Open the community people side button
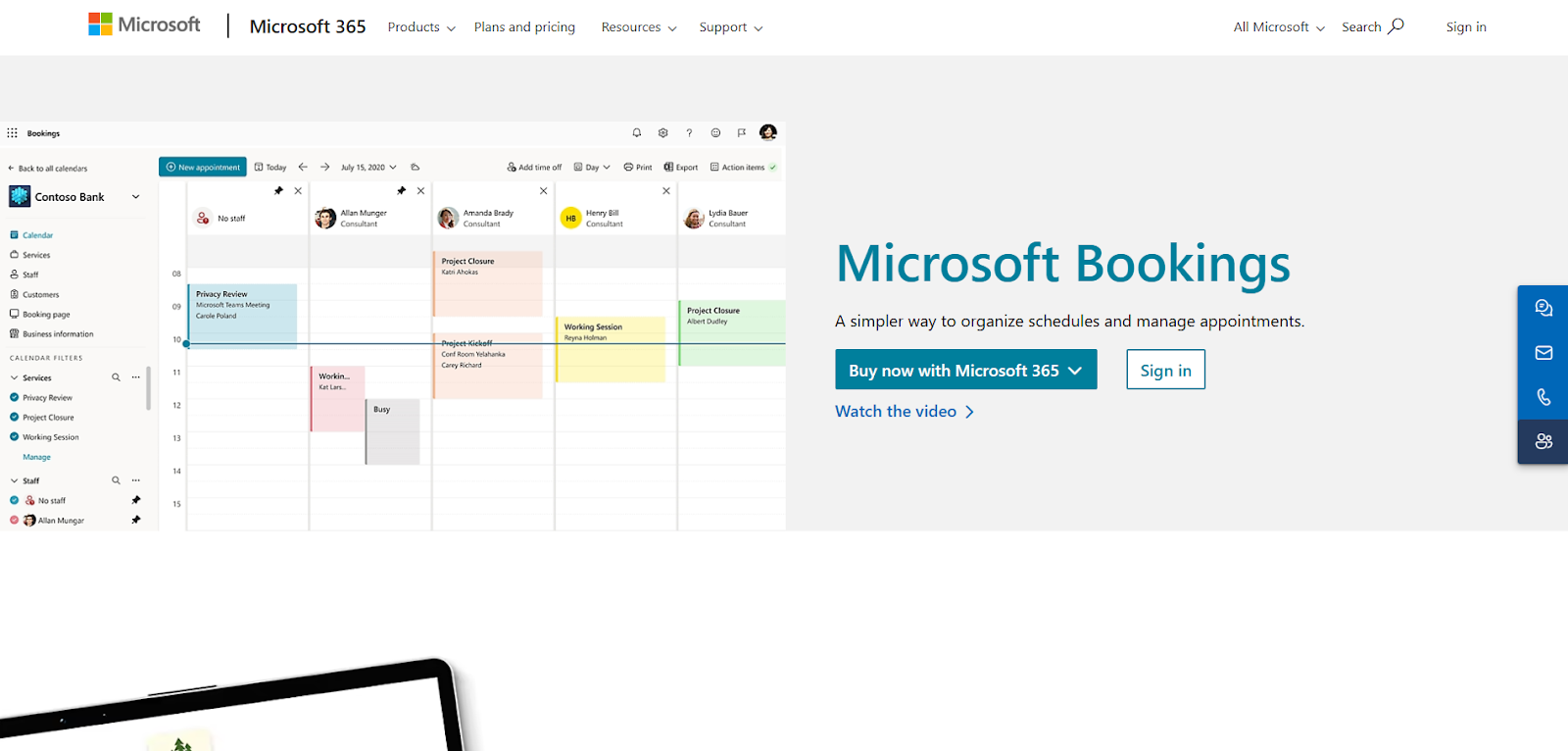This screenshot has height=751, width=1568. coord(1543,441)
